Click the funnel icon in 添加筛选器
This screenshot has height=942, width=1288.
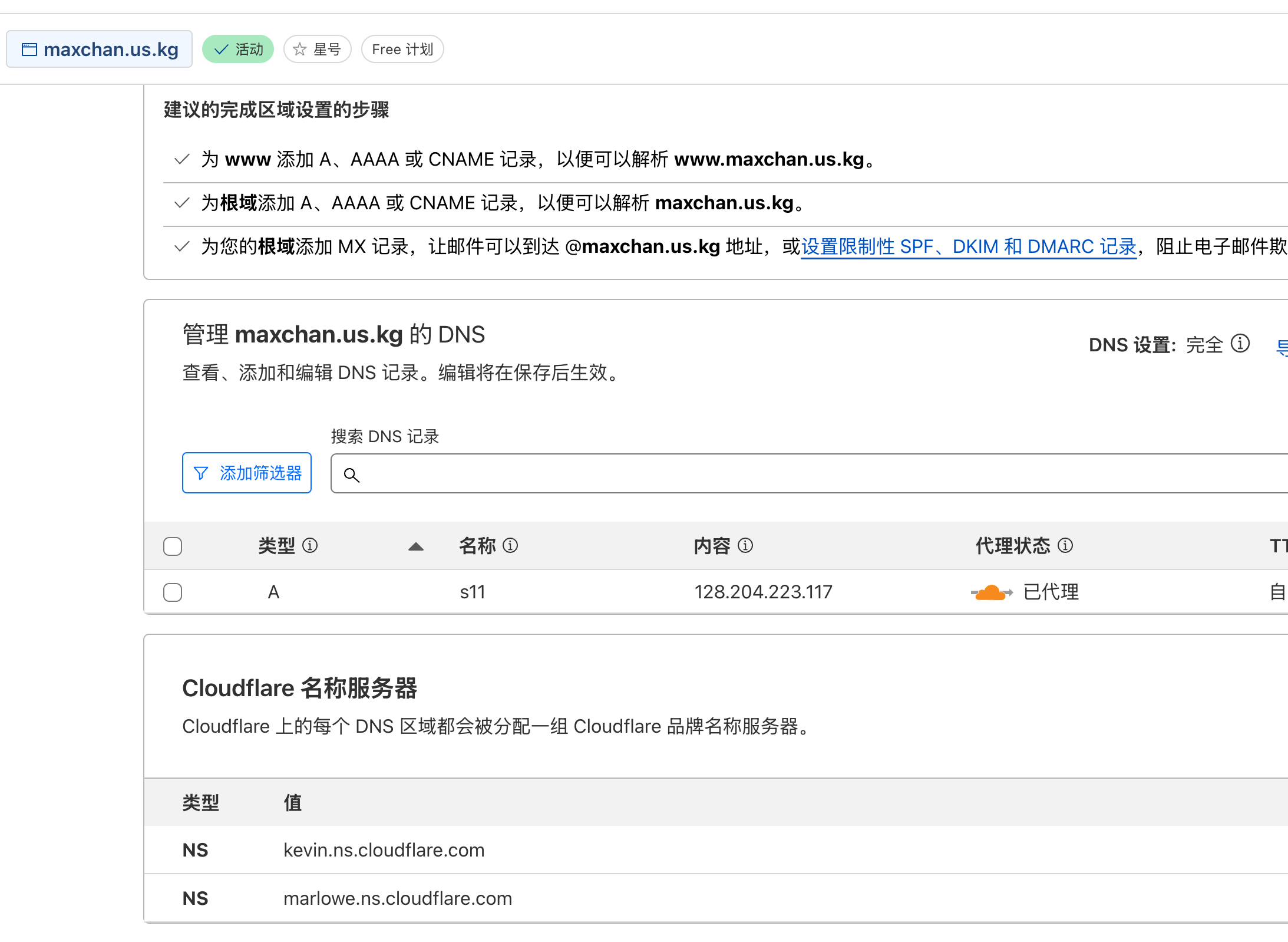point(201,473)
